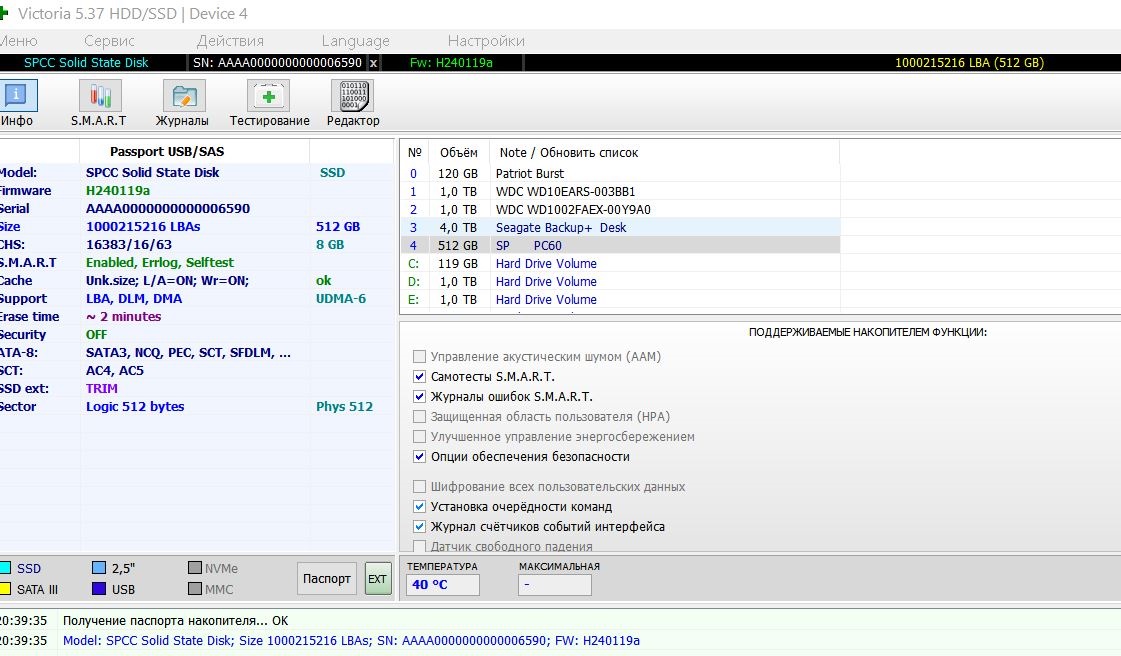Image resolution: width=1121 pixels, height=656 pixels.
Task: Open the Редактор hex editor icon
Action: click(352, 96)
